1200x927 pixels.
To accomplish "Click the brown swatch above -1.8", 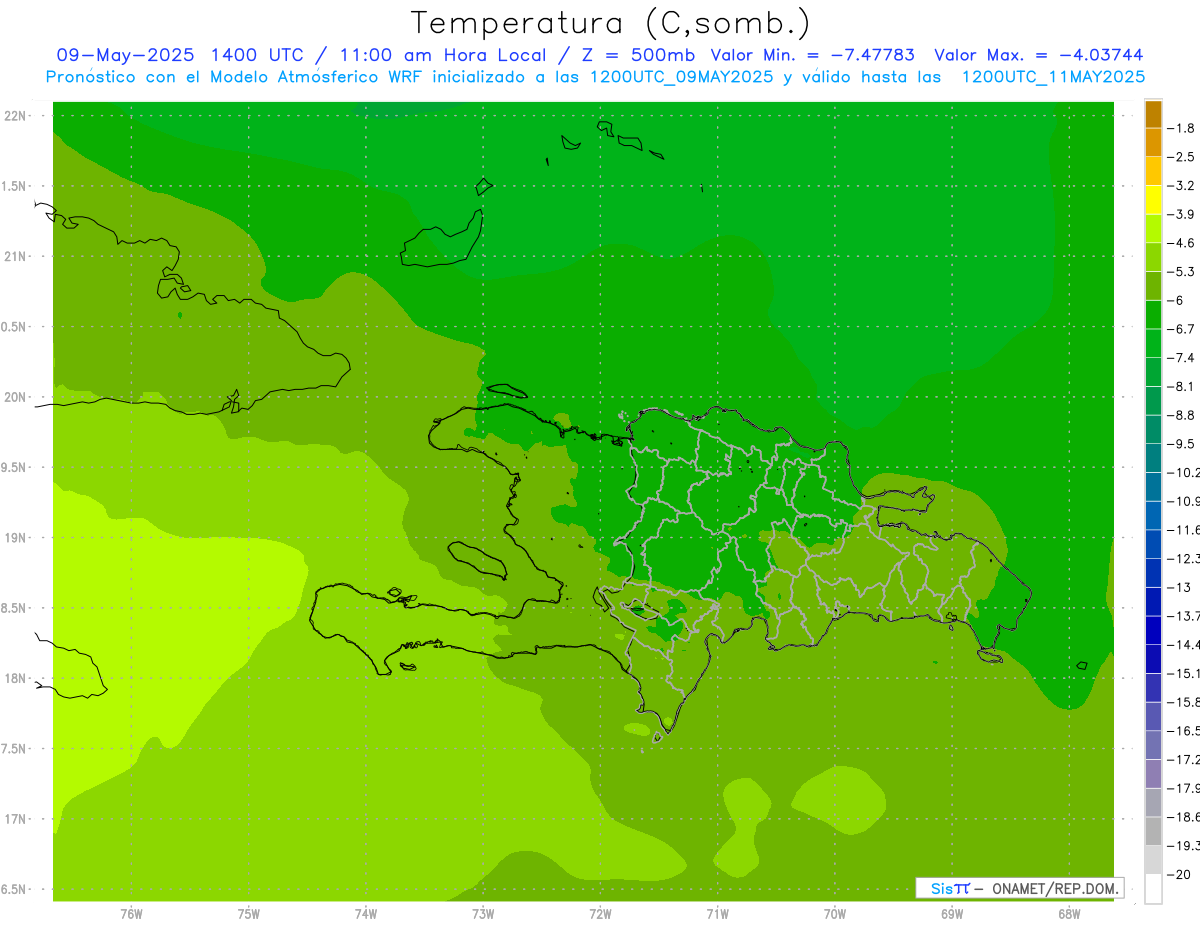I will point(1153,114).
